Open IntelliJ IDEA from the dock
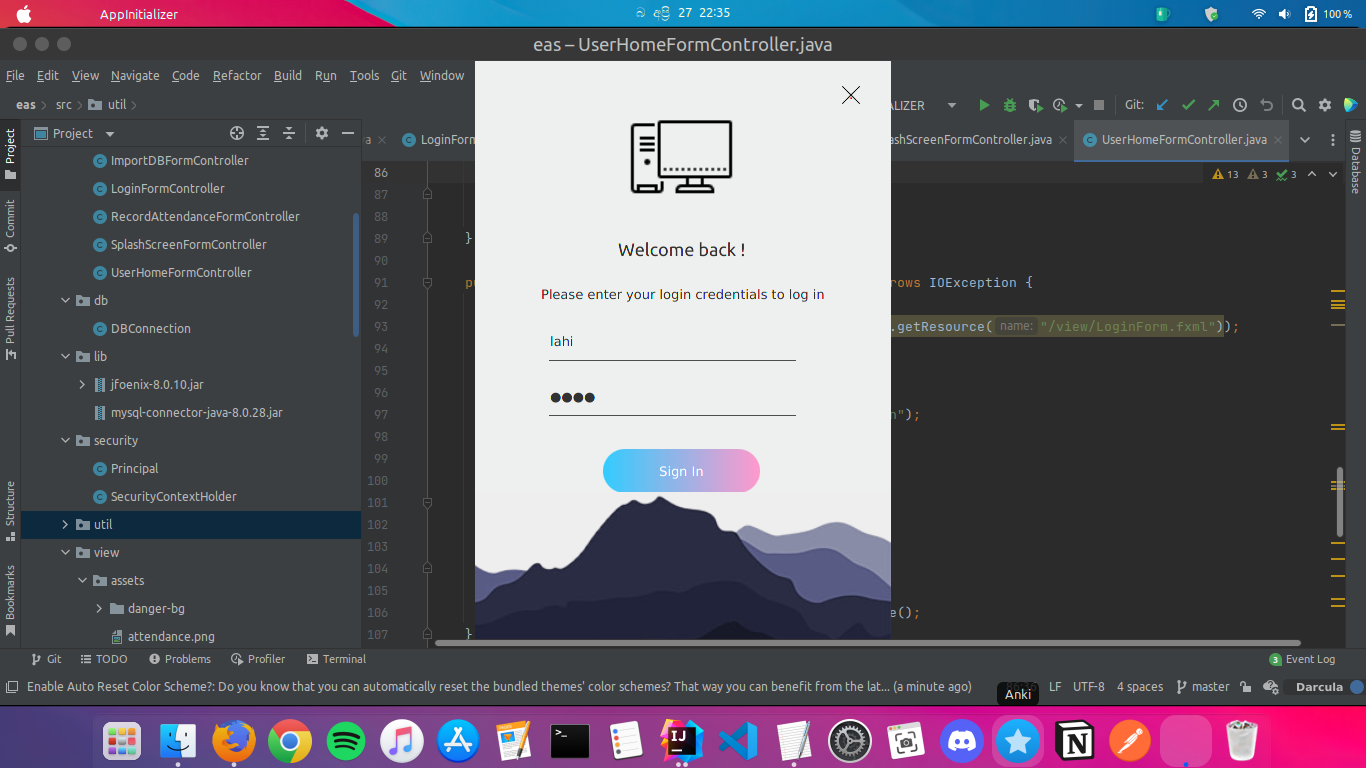Screen dimensions: 1366x768 681,741
